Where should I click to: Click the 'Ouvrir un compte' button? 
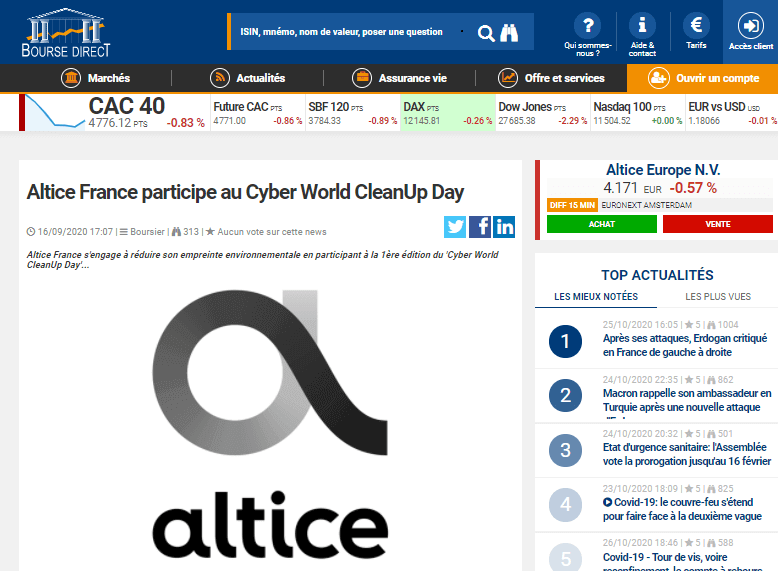(x=703, y=78)
